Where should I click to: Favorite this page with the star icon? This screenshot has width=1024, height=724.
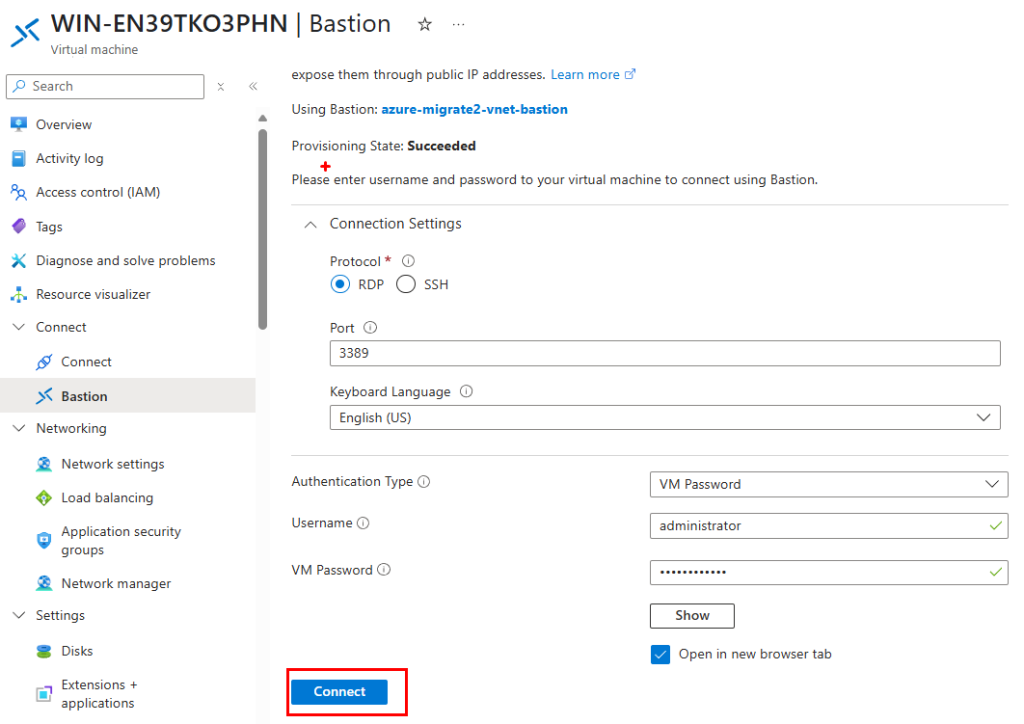click(425, 25)
